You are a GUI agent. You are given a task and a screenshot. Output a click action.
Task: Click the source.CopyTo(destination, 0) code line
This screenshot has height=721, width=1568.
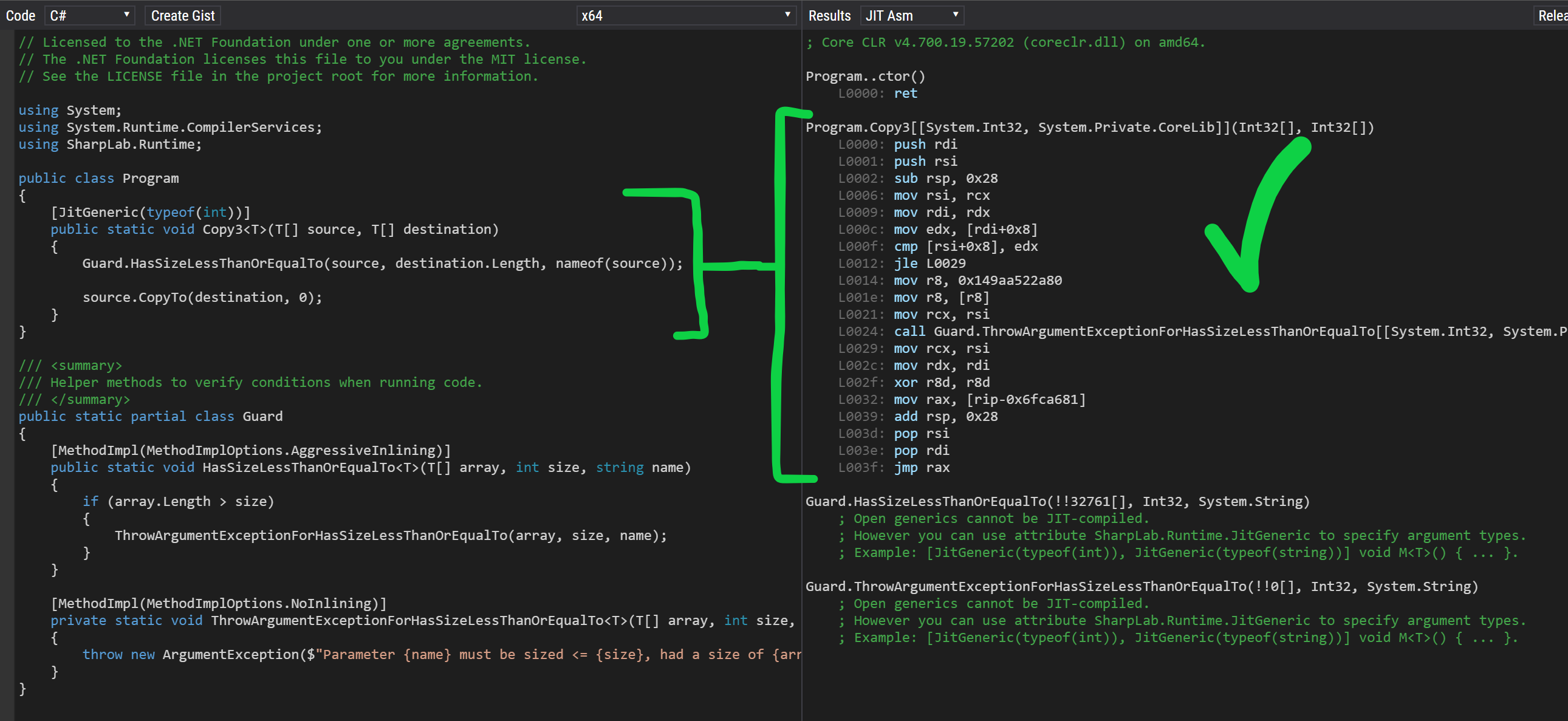(x=202, y=298)
